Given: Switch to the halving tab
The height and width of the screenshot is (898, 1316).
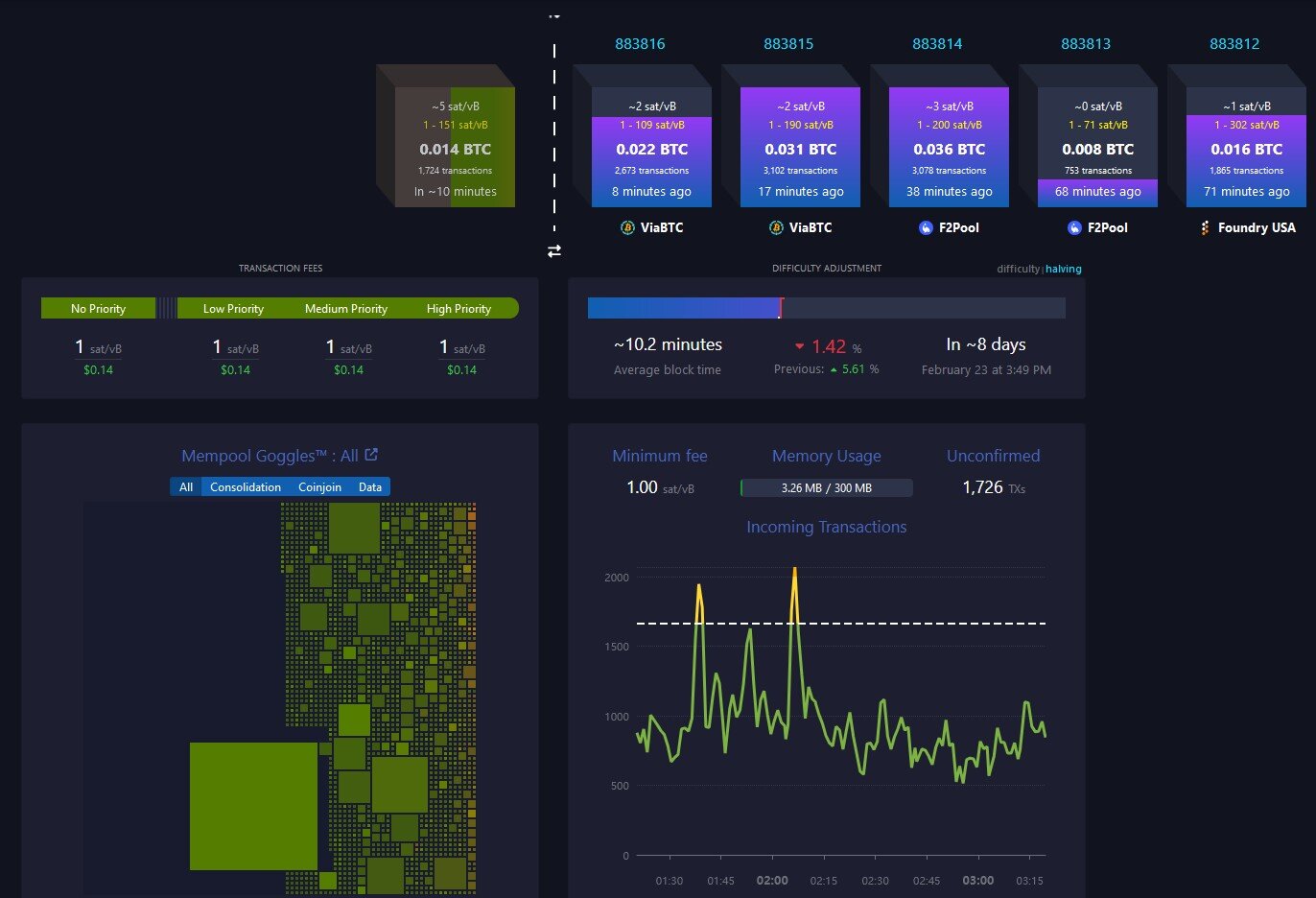Looking at the screenshot, I should (1064, 269).
